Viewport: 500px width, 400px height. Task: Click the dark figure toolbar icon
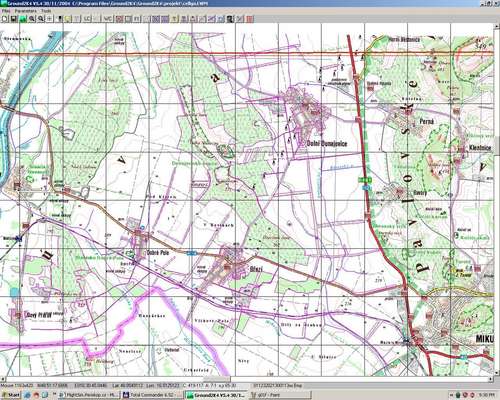[229, 19]
